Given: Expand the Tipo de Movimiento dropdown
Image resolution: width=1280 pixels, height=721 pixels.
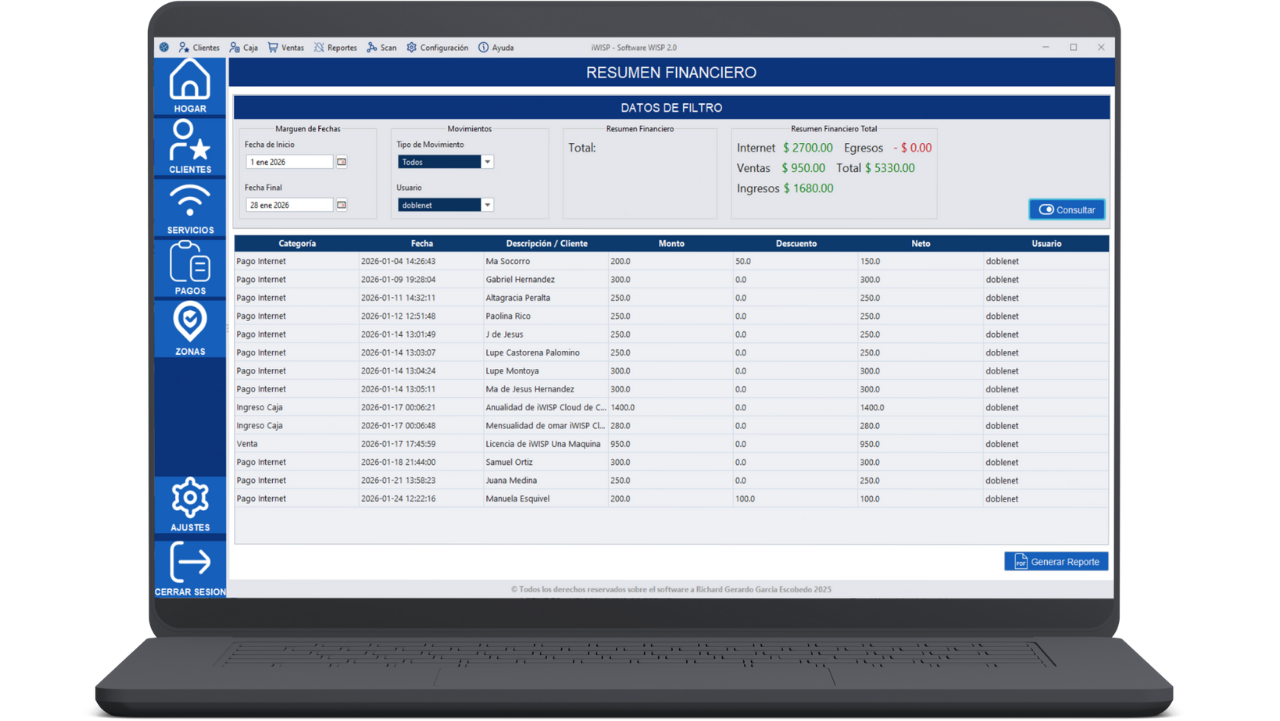Looking at the screenshot, I should pos(487,162).
